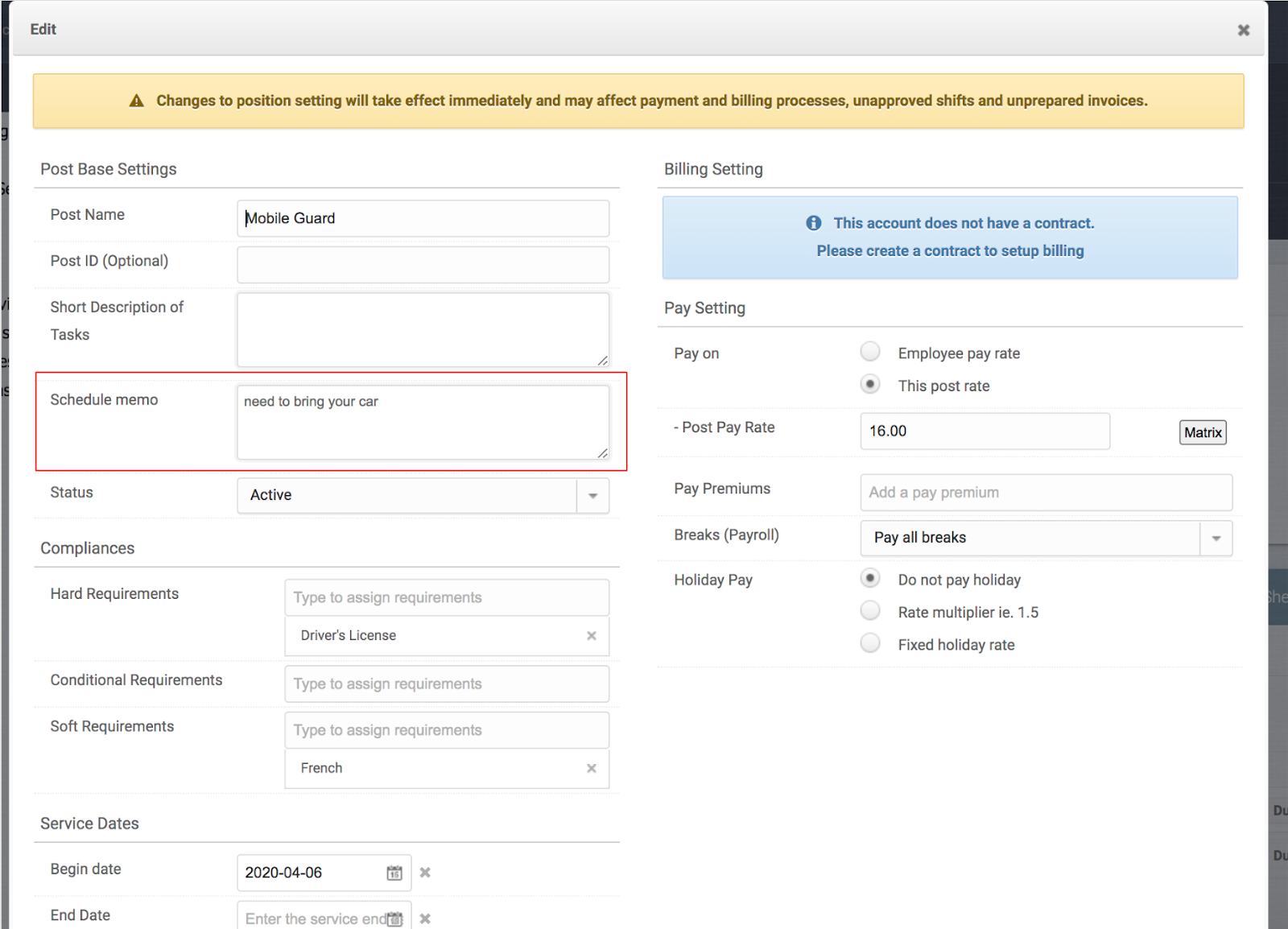1288x929 pixels.
Task: Select Employee pay rate option
Action: click(870, 351)
